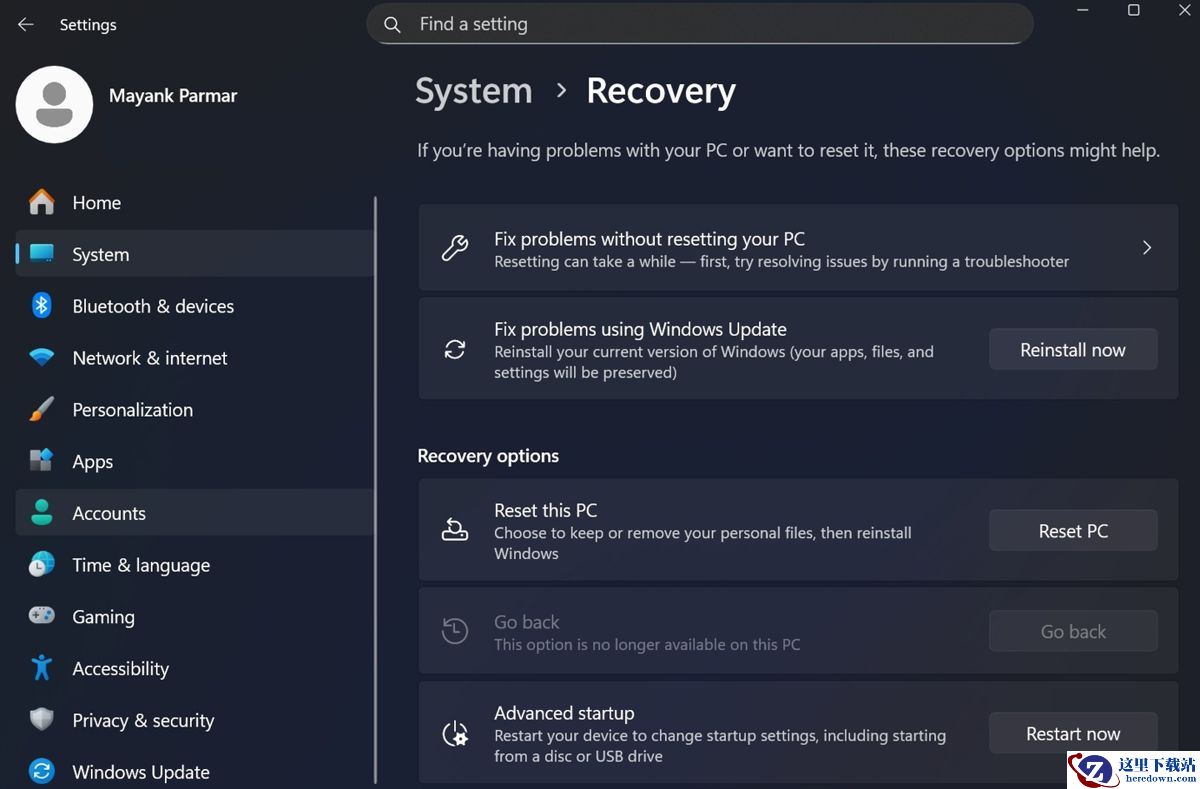The width and height of the screenshot is (1200, 789).
Task: Click the search magnifier icon
Action: coord(392,25)
